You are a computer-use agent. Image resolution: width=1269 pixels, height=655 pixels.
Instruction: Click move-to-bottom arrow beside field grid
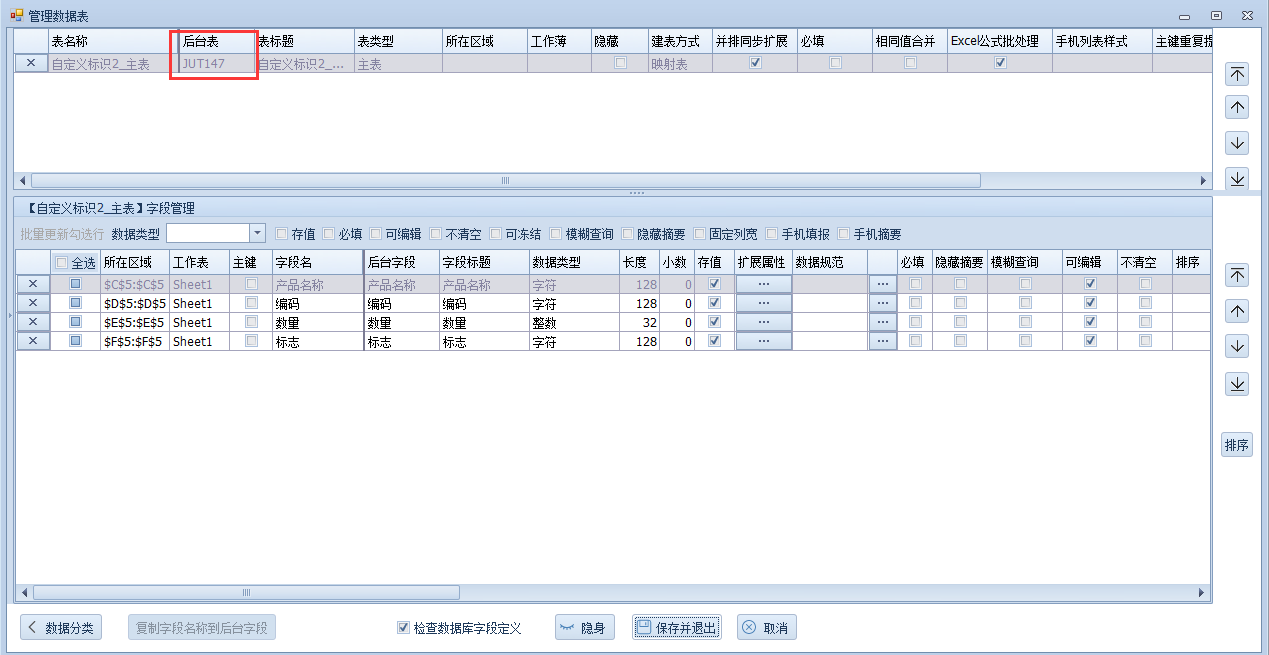(1237, 384)
